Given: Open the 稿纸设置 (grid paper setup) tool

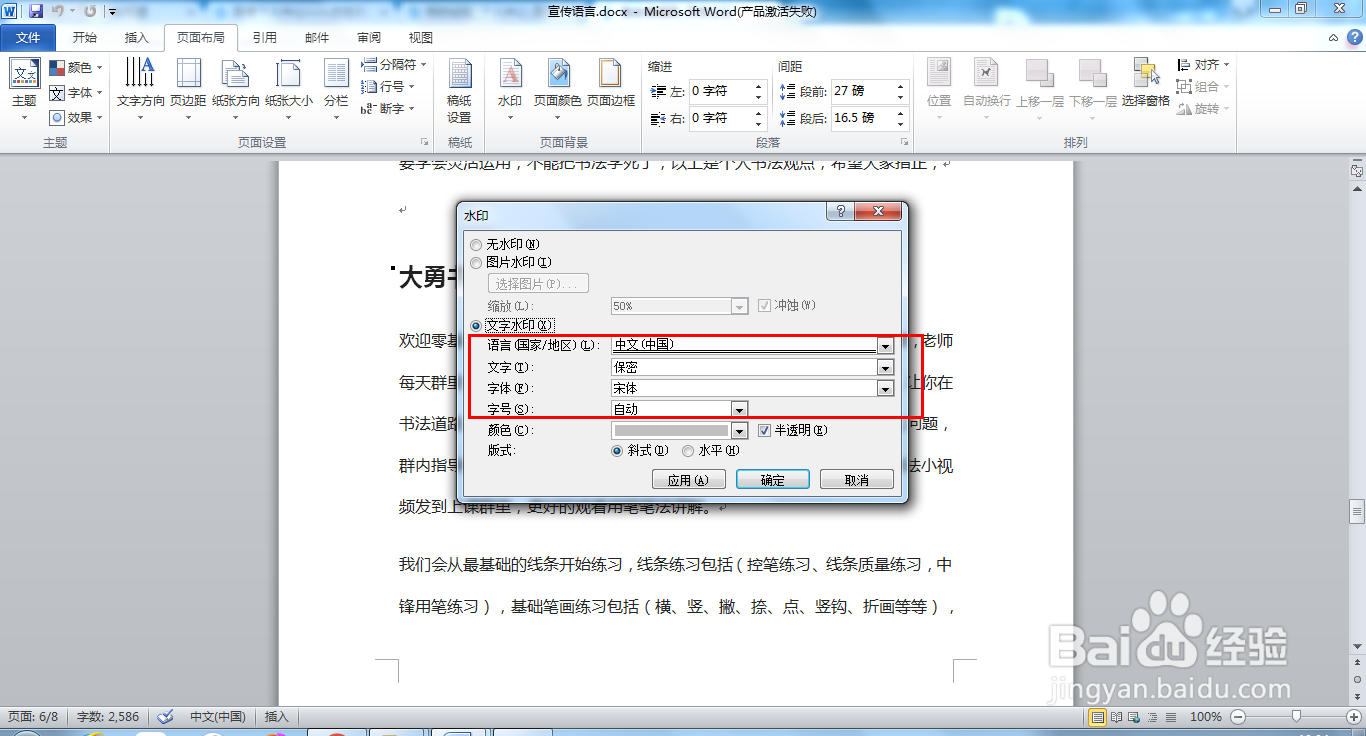Looking at the screenshot, I should click(x=459, y=88).
